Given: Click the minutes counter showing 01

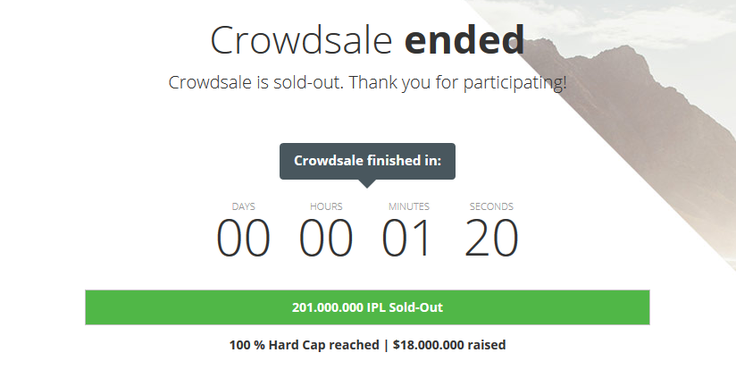Looking at the screenshot, I should pyautogui.click(x=406, y=239).
